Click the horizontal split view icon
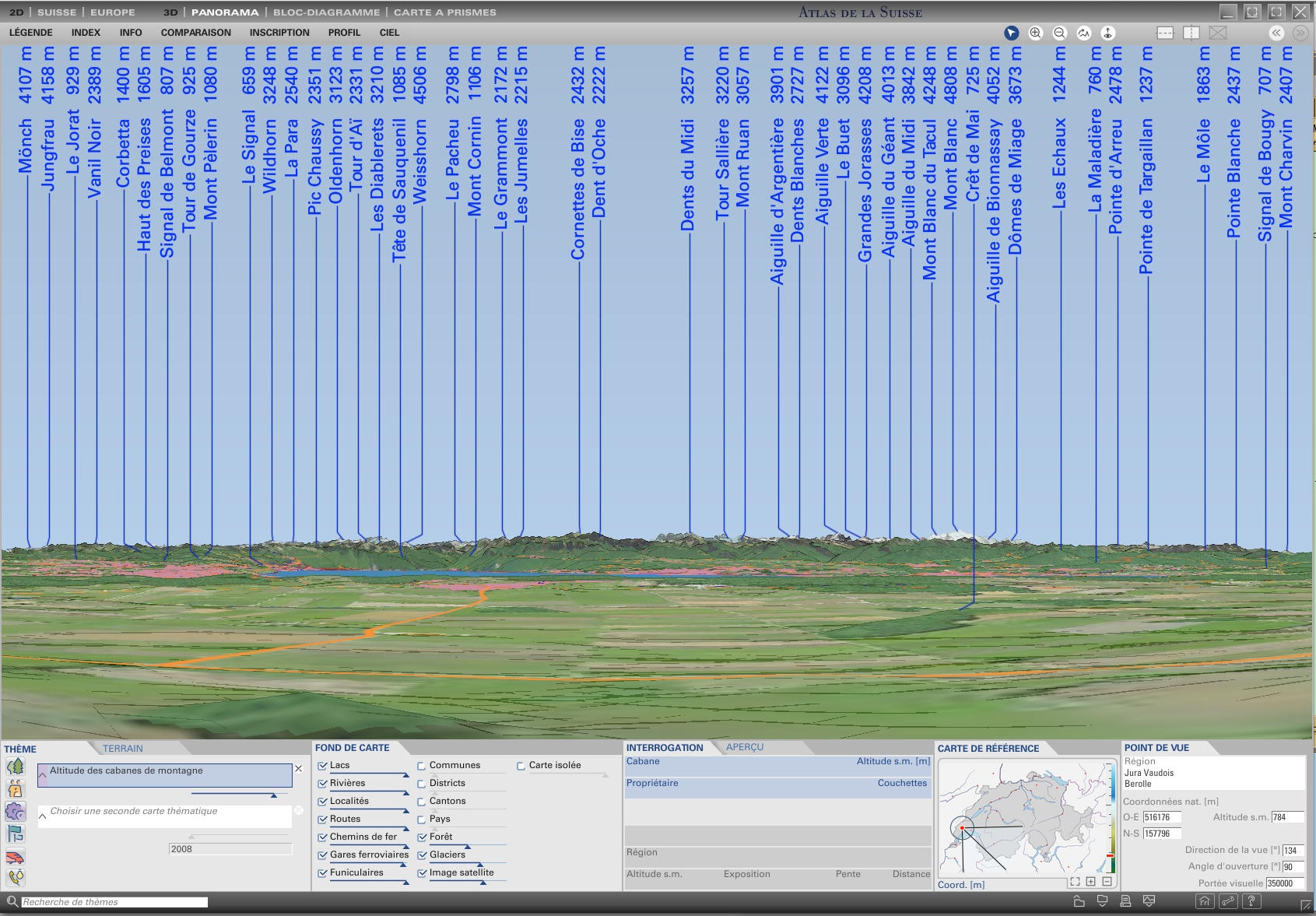This screenshot has width=1316, height=916. coord(1165,33)
